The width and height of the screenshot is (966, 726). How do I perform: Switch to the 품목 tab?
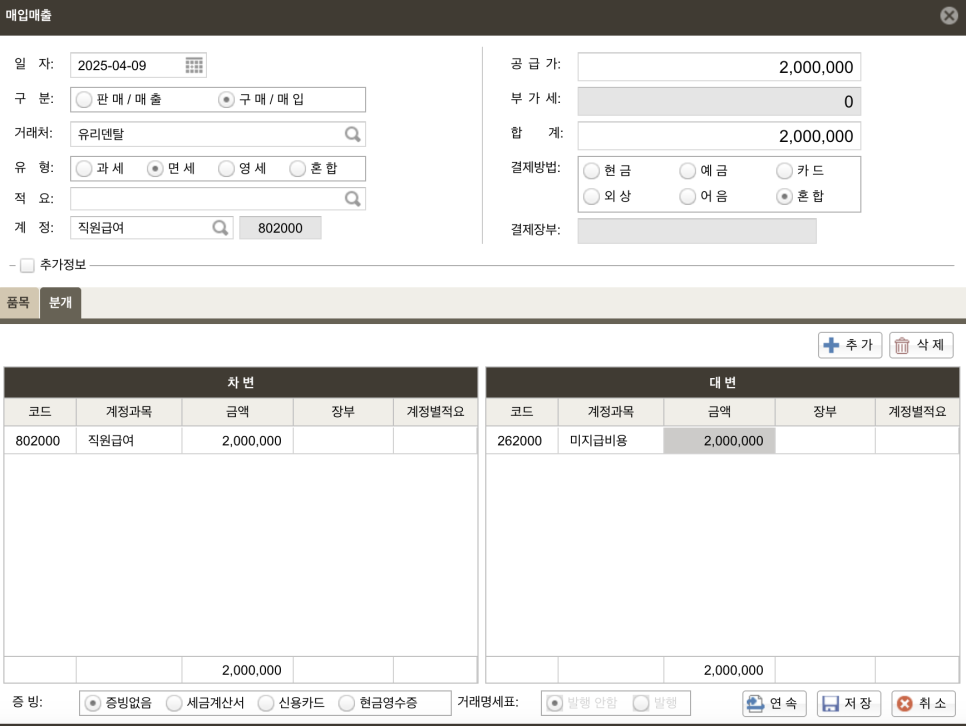pyautogui.click(x=18, y=303)
